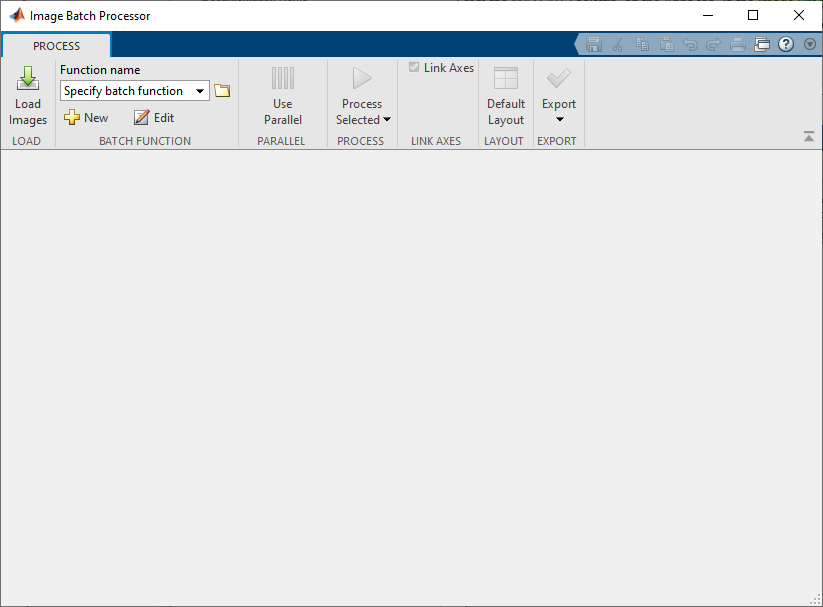The image size is (823, 607).
Task: Click the Process Selected play icon
Action: click(x=362, y=79)
